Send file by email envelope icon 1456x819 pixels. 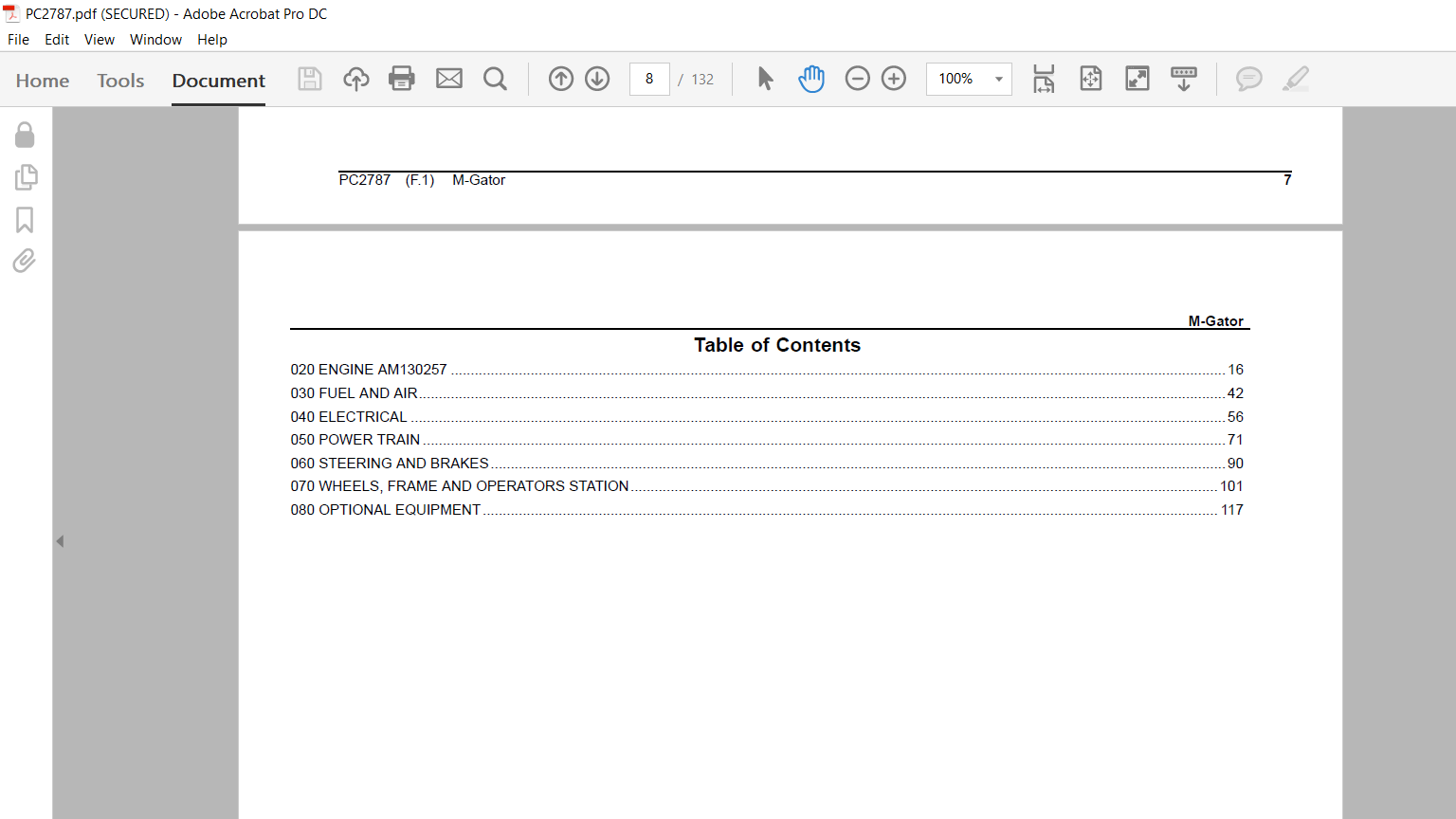point(449,79)
